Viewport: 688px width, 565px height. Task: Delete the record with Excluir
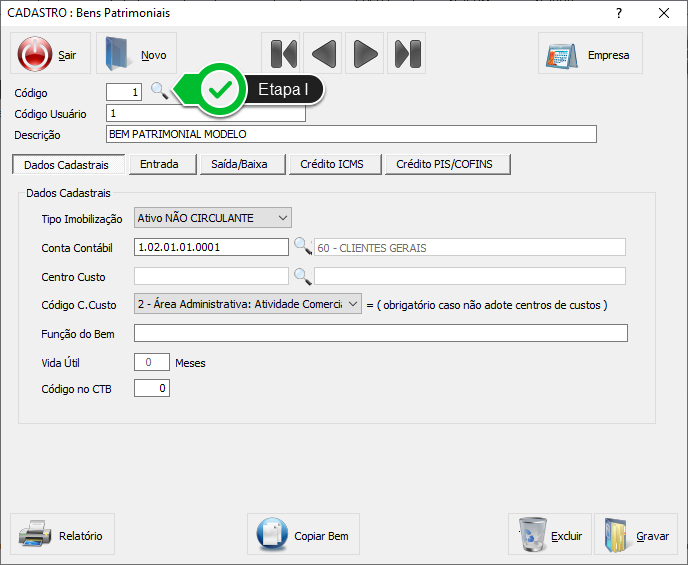coord(550,535)
